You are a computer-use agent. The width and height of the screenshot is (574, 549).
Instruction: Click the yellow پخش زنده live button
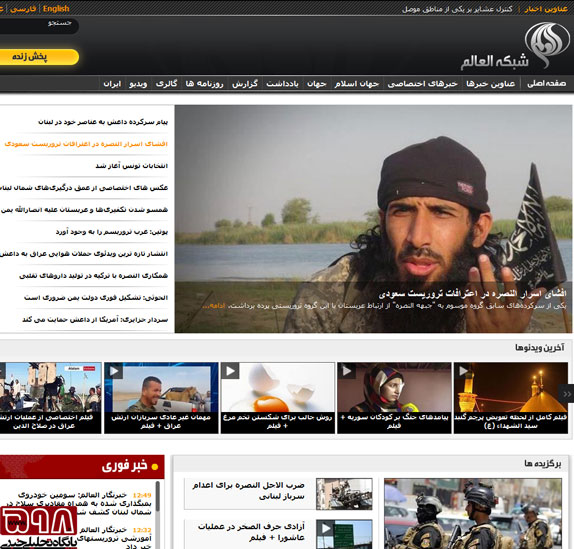pyautogui.click(x=38, y=57)
